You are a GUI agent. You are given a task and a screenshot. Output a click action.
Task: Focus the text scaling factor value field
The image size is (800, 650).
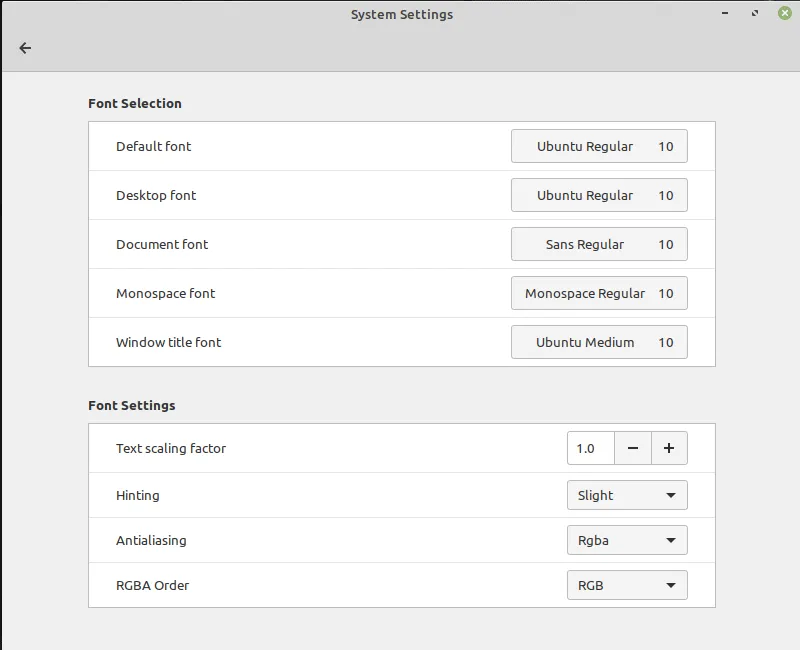[590, 449]
